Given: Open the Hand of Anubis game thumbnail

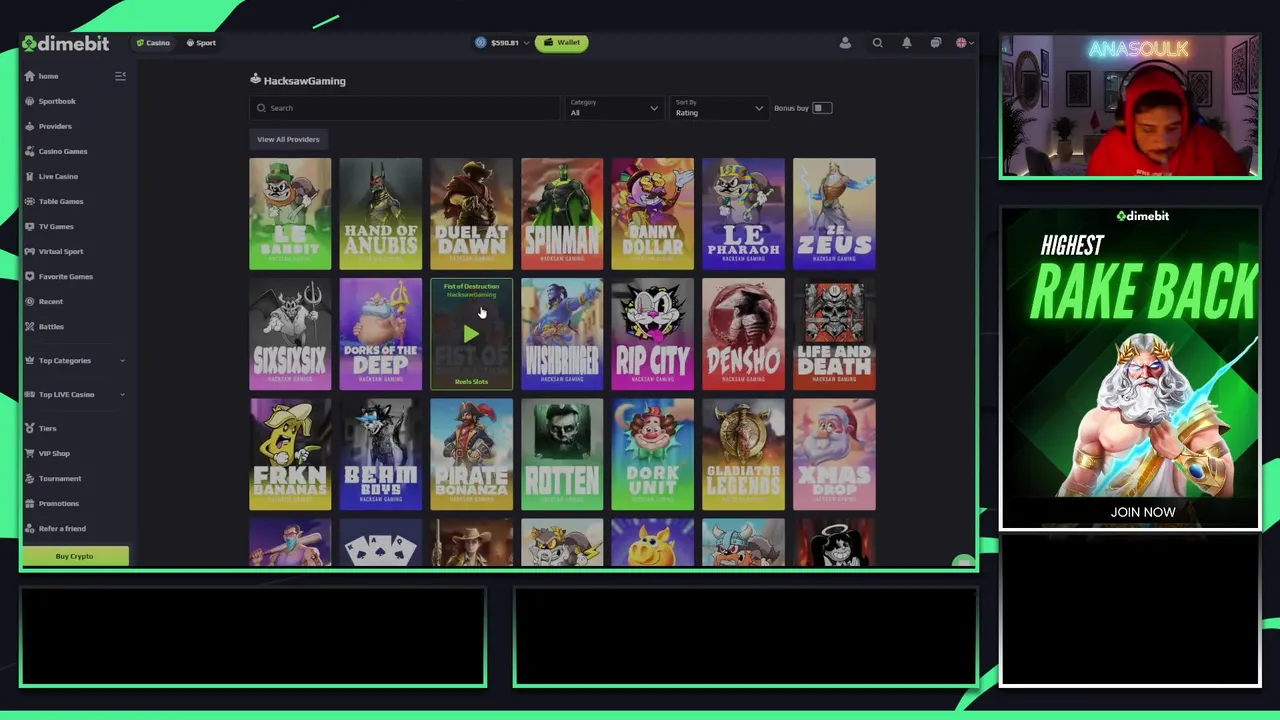Looking at the screenshot, I should 380,214.
